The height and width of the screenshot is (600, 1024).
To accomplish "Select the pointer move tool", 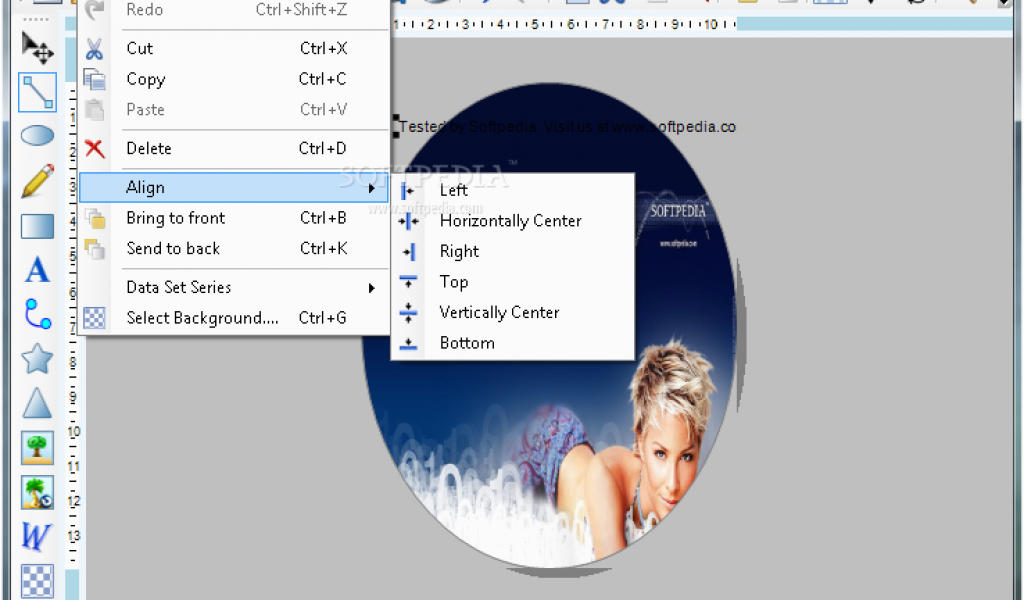I will (x=37, y=47).
